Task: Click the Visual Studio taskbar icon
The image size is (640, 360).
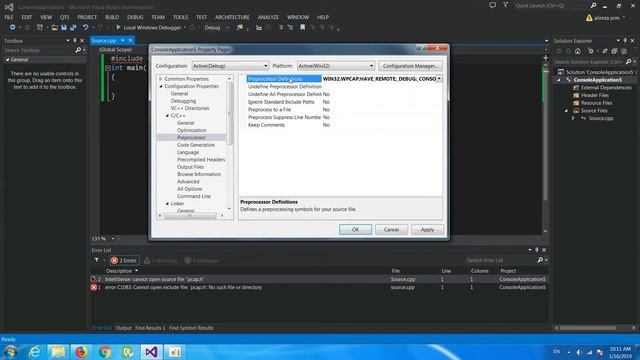Action: (151, 351)
